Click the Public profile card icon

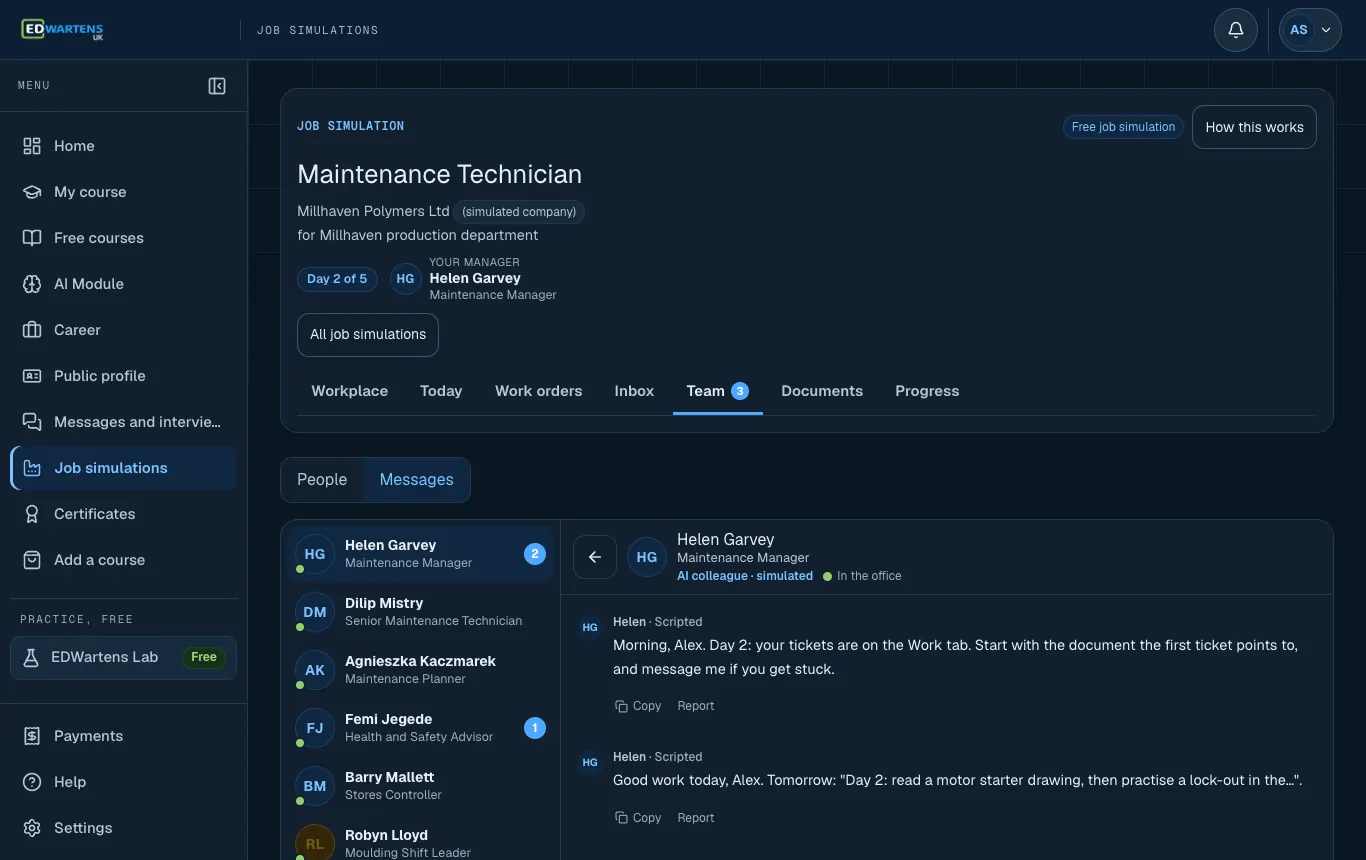tap(32, 376)
